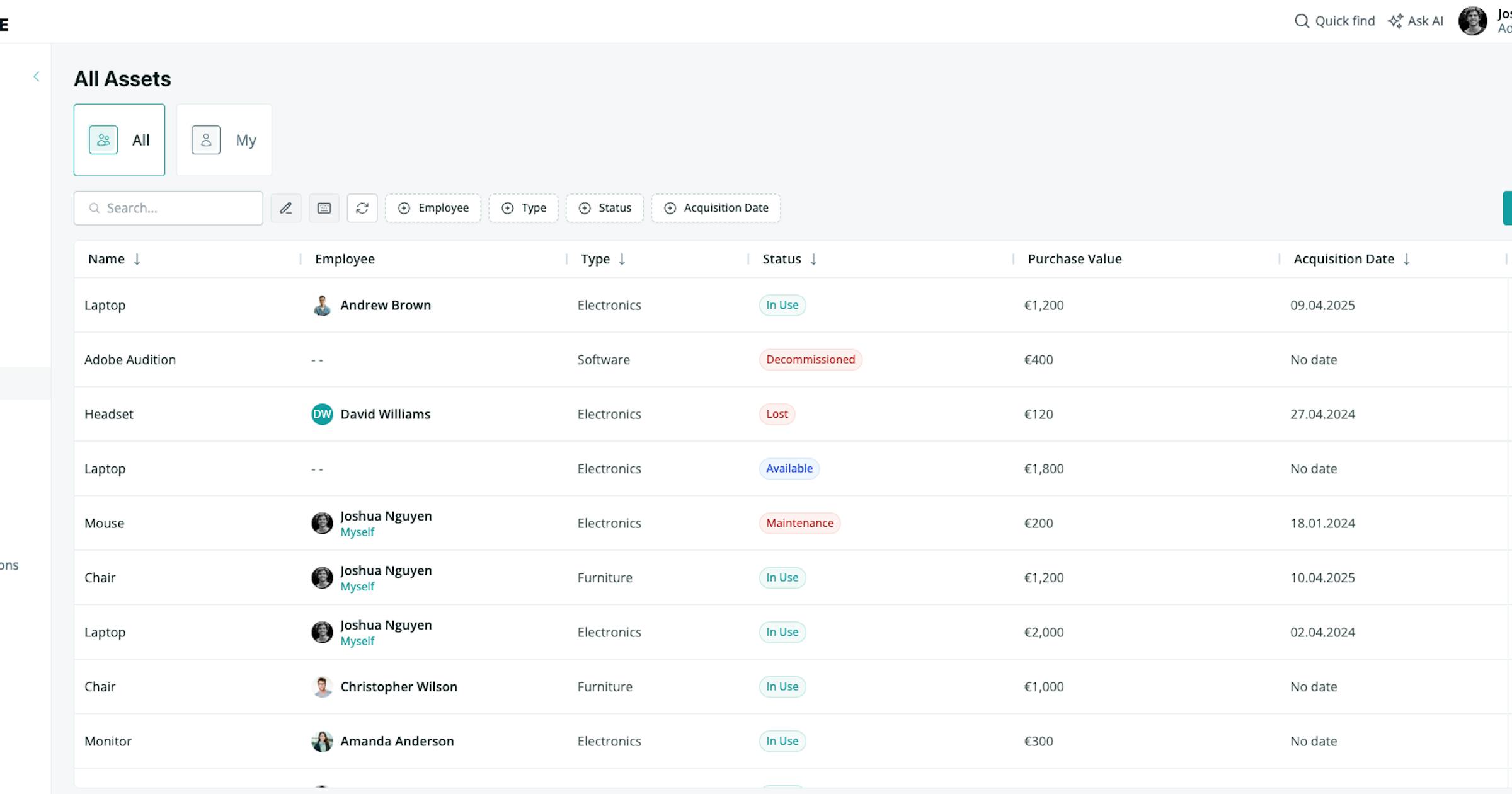
Task: Open the Employee filter dropdown
Action: point(433,208)
